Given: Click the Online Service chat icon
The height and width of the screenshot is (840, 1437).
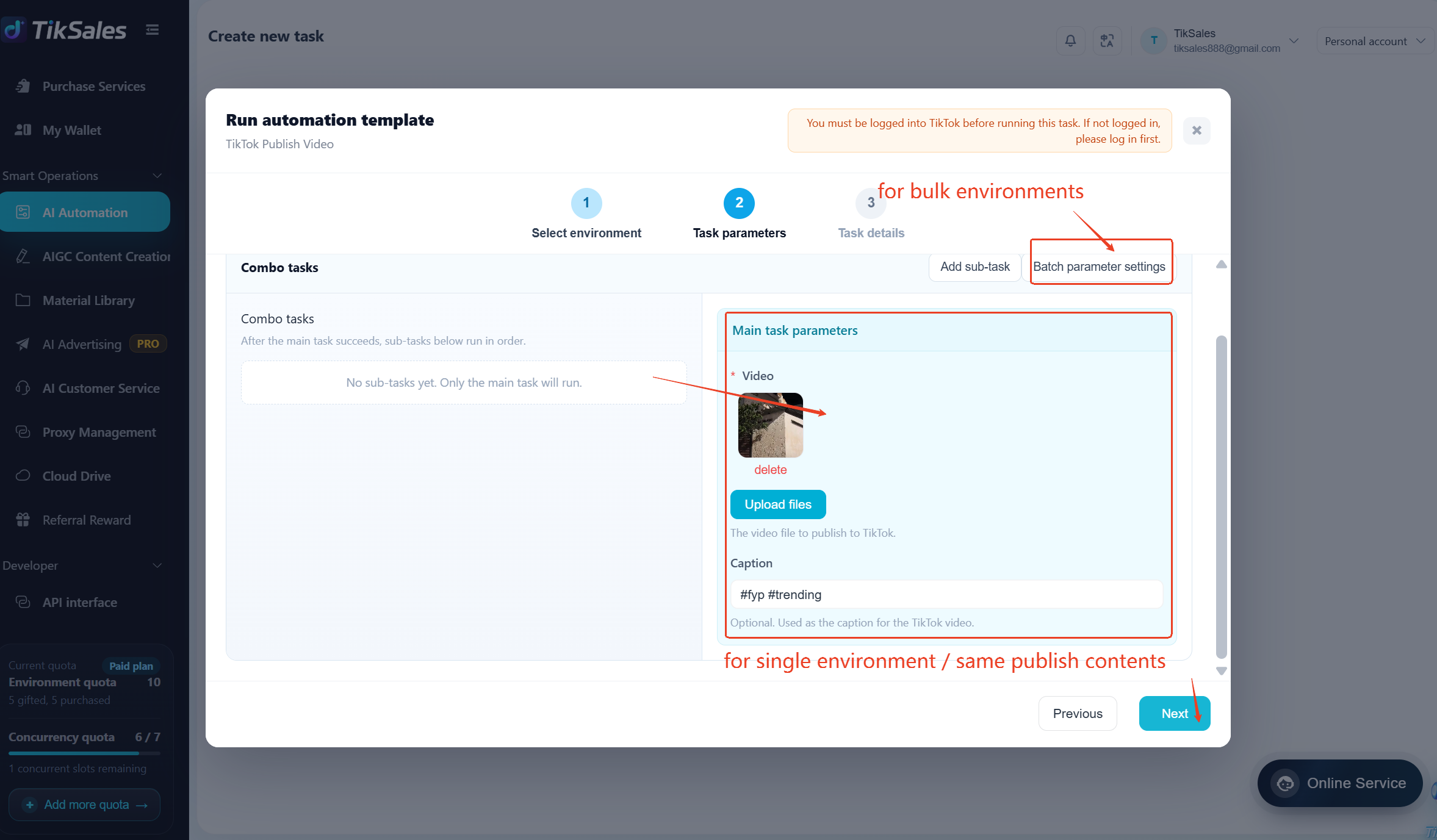Looking at the screenshot, I should (1285, 783).
